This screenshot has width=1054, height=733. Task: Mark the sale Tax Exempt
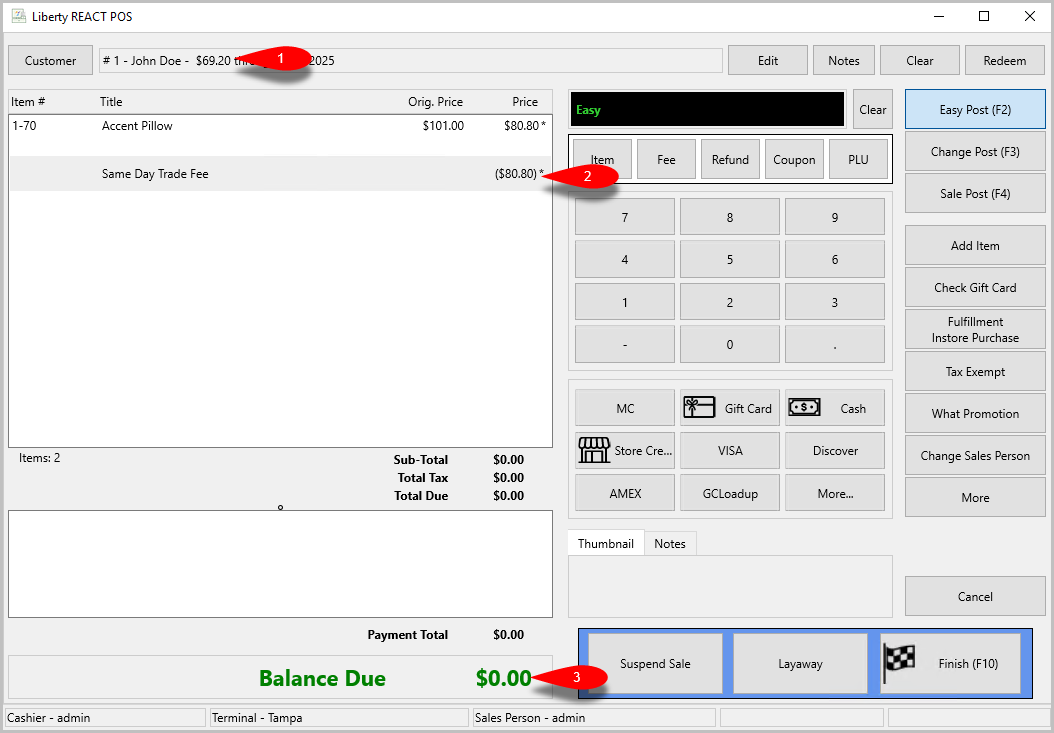(975, 372)
